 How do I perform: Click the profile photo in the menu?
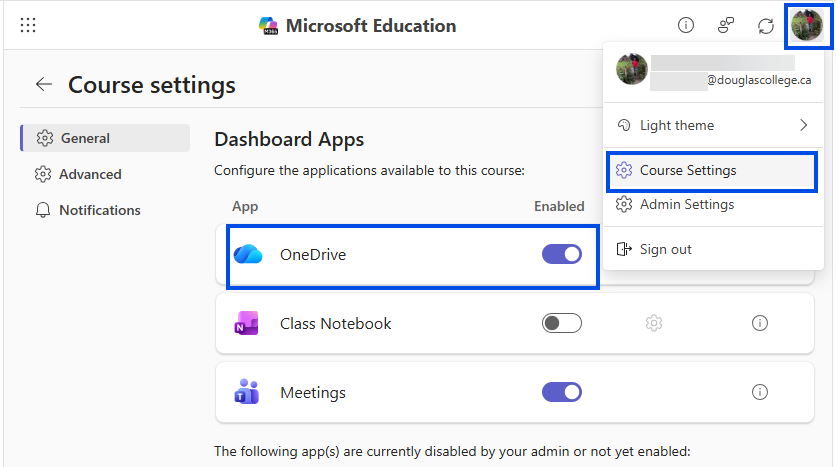(632, 69)
